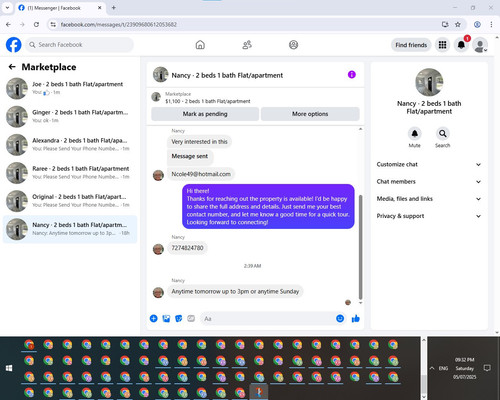Click the purple 'Hi there!' sent message
This screenshot has width=500, height=400.
(x=268, y=207)
